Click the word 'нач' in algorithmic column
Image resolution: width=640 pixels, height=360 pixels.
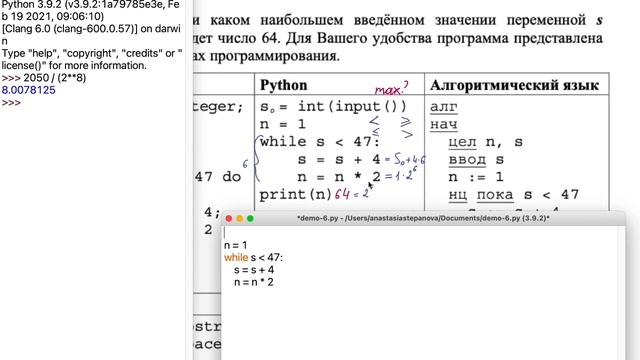tap(444, 124)
